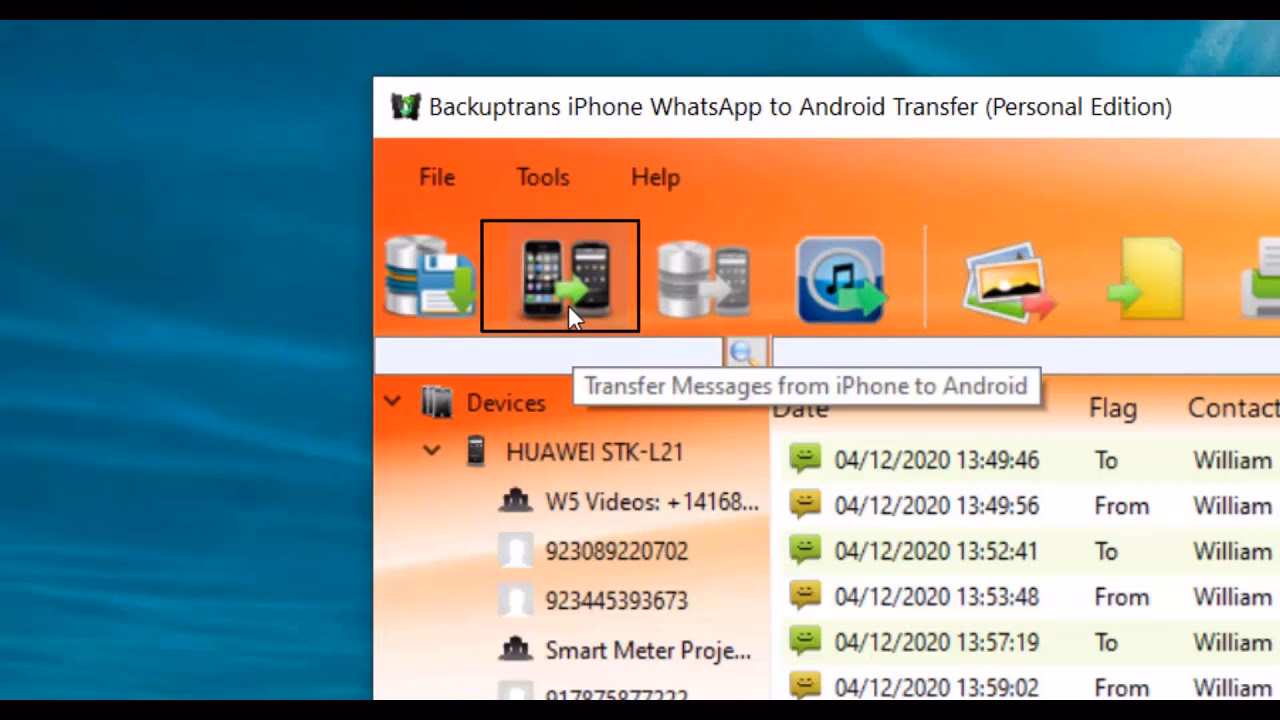This screenshot has height=720, width=1280.
Task: Click yellow message bubble icon at 13:59:02
Action: tap(804, 685)
